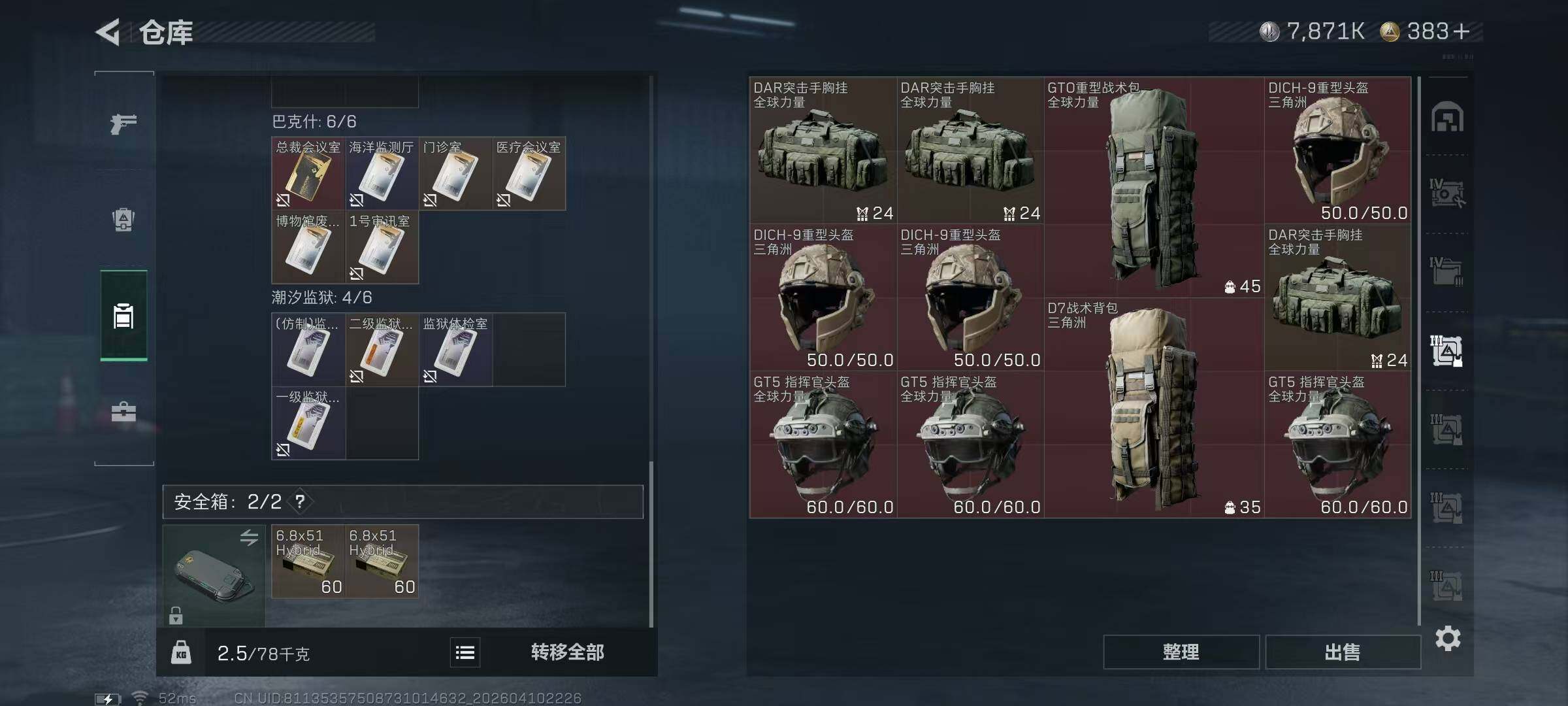The image size is (1568, 706).
Task: Click the left inventory panel scrollbar
Action: pyautogui.click(x=651, y=544)
